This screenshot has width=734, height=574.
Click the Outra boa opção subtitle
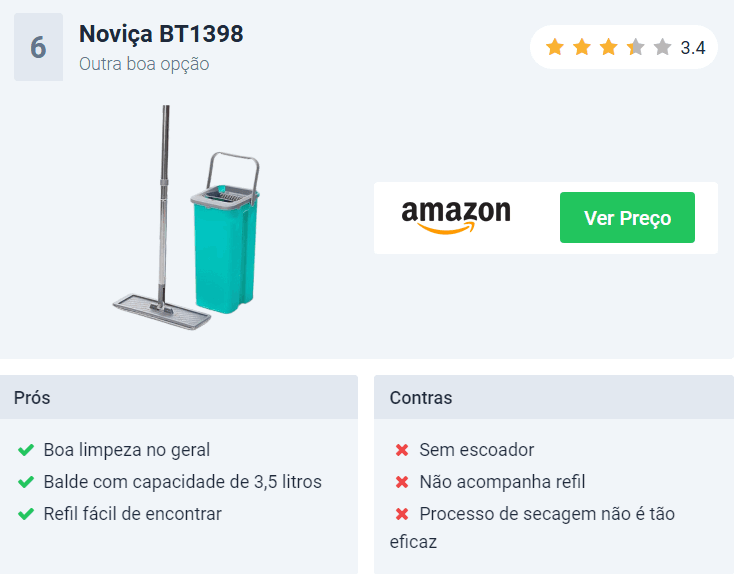point(144,64)
